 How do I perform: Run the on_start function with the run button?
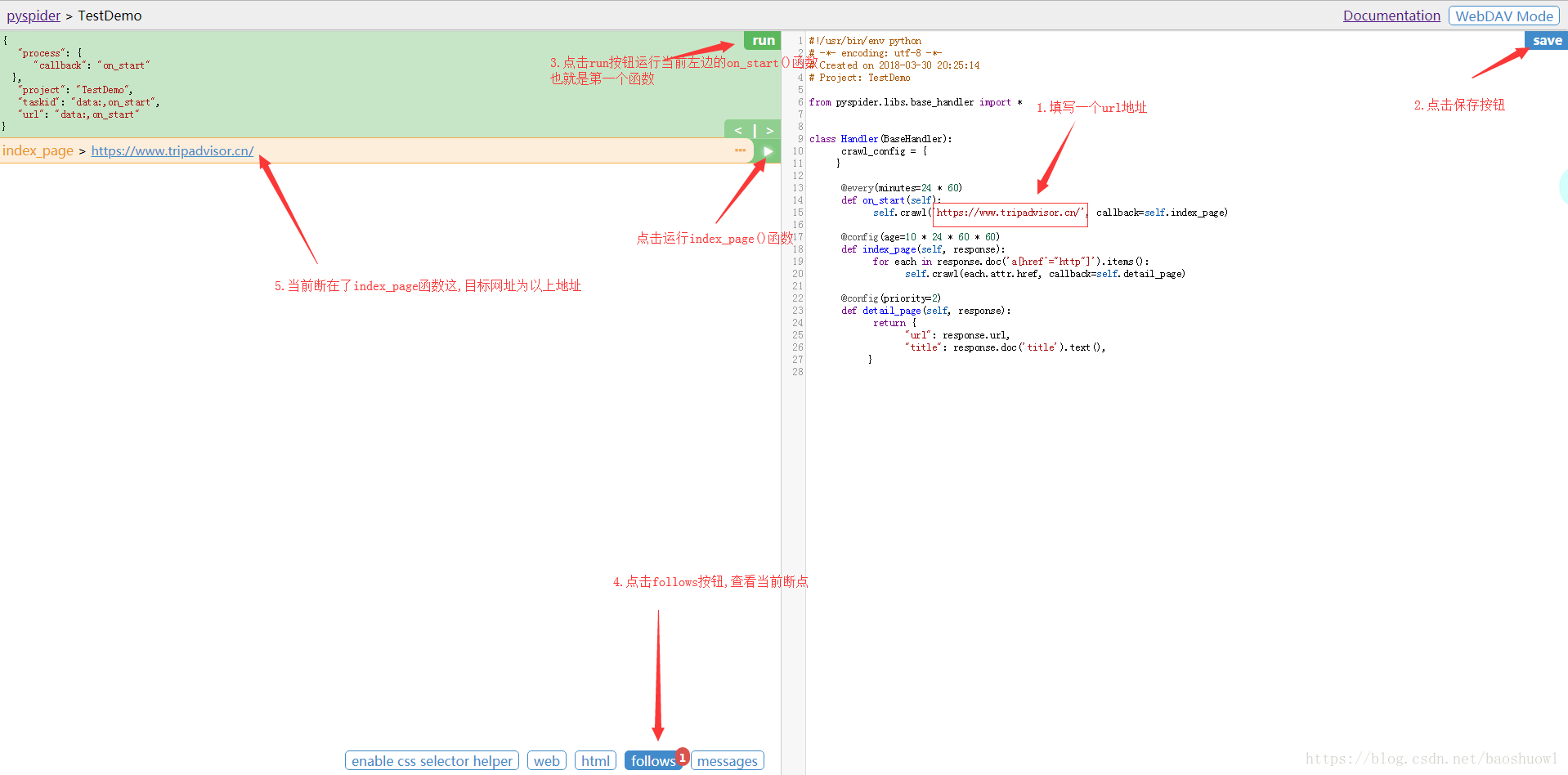761,40
